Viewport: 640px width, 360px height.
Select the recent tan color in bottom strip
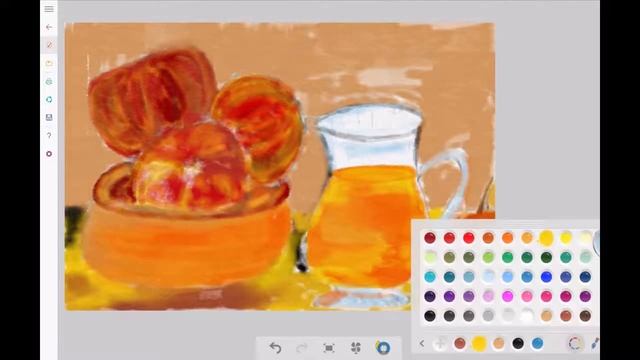coord(498,344)
